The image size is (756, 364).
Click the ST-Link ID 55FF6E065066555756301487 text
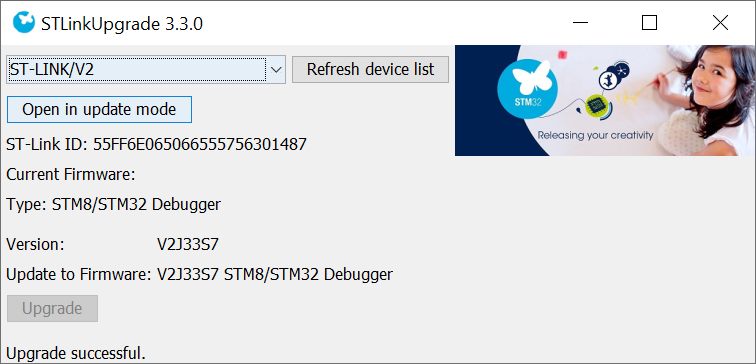click(x=156, y=144)
